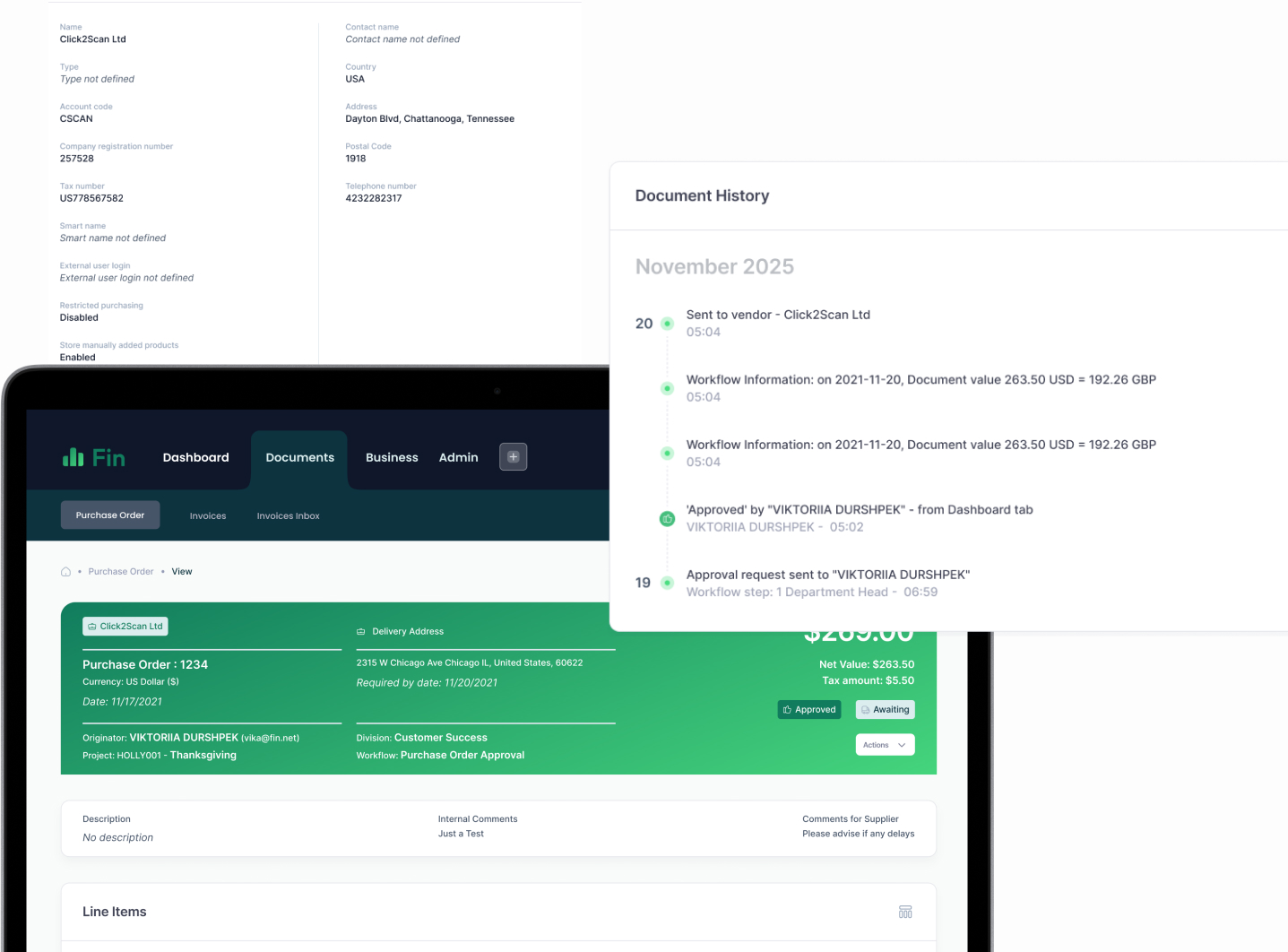Open the Actions dropdown
Screen dimensions: 1288x952
point(885,745)
